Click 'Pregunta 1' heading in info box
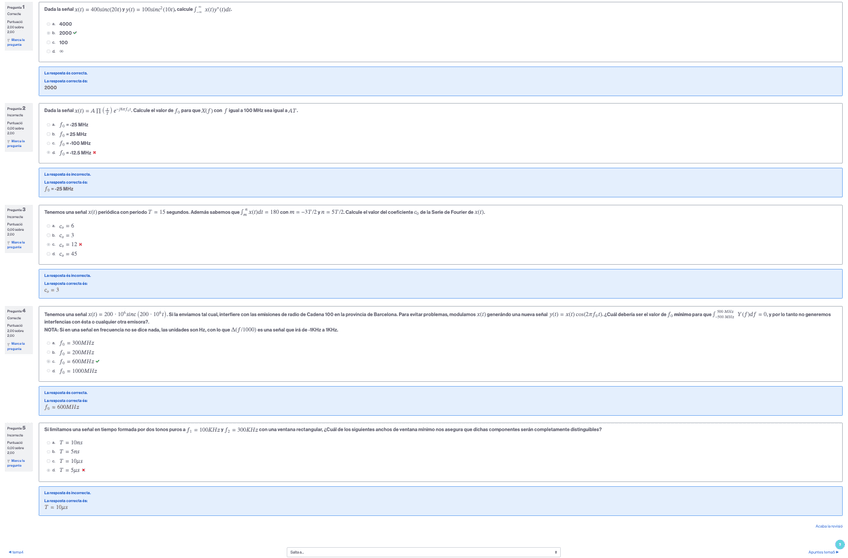 tap(16, 8)
